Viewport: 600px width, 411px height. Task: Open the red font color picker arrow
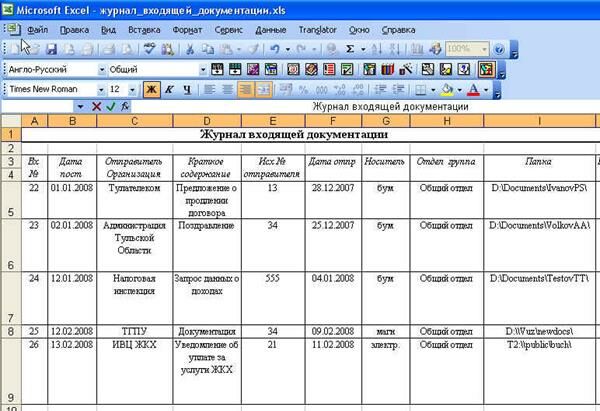click(486, 89)
